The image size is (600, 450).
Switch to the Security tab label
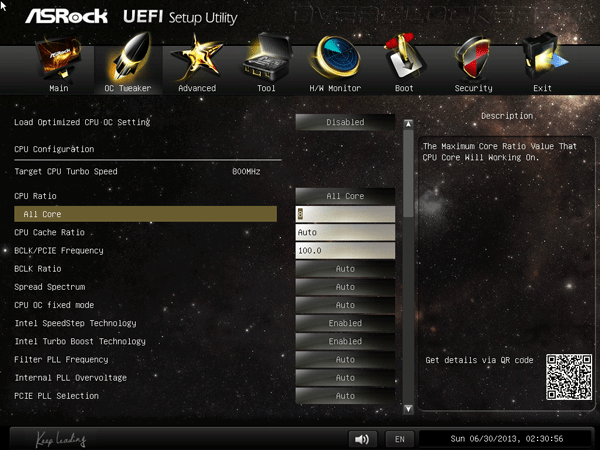(x=473, y=88)
